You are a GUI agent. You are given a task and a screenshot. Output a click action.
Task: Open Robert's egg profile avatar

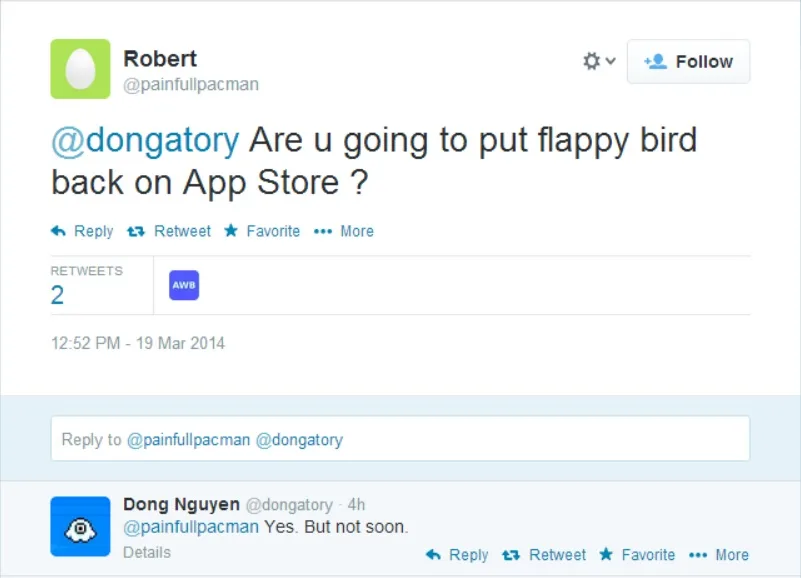coord(80,69)
